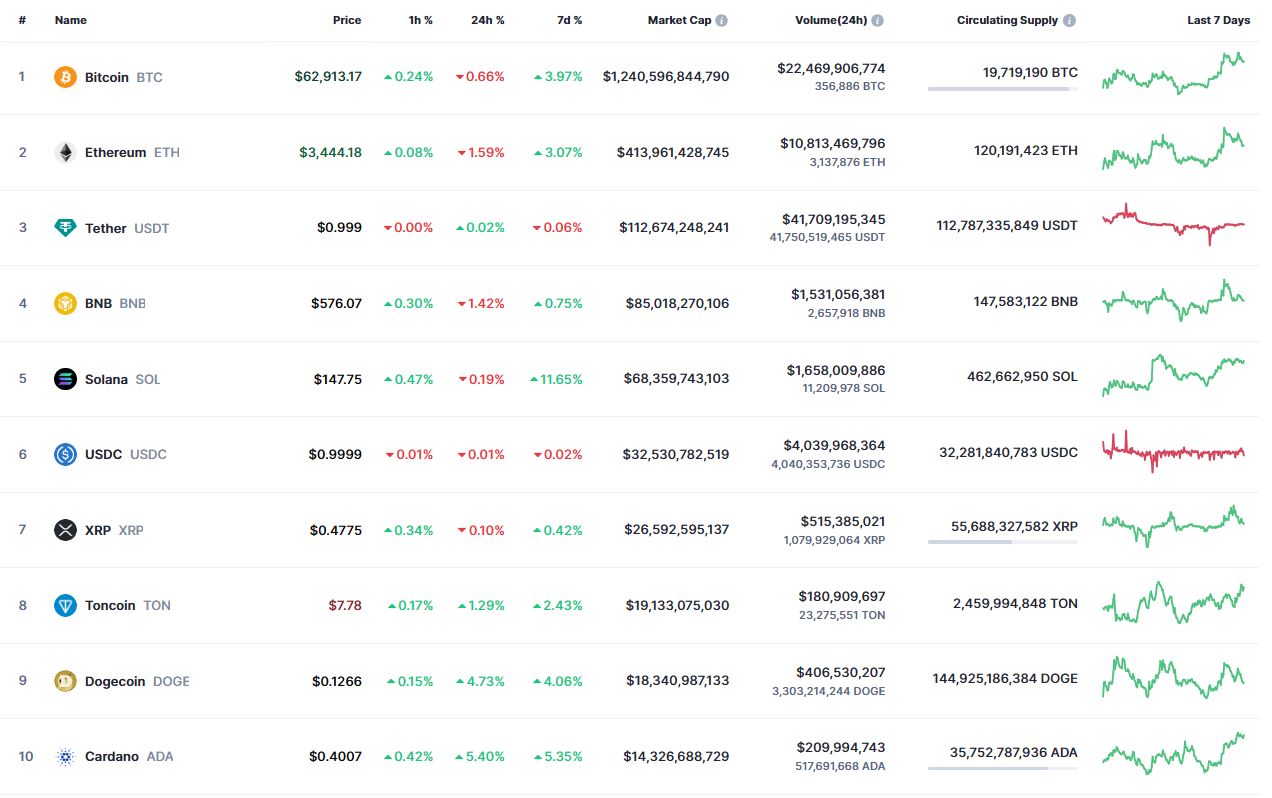Sort by the Price column header
The image size is (1272, 798).
(347, 20)
